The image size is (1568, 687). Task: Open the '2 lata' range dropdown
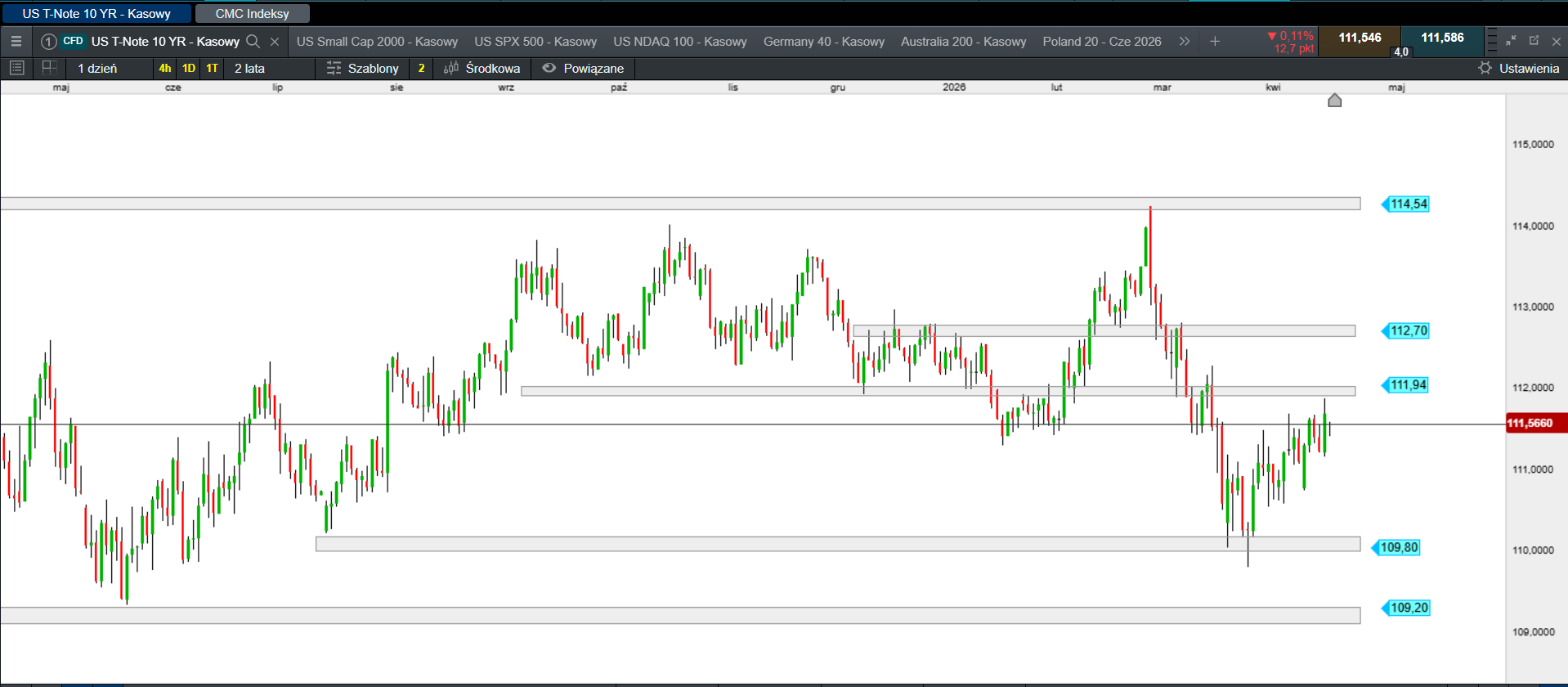[x=249, y=68]
